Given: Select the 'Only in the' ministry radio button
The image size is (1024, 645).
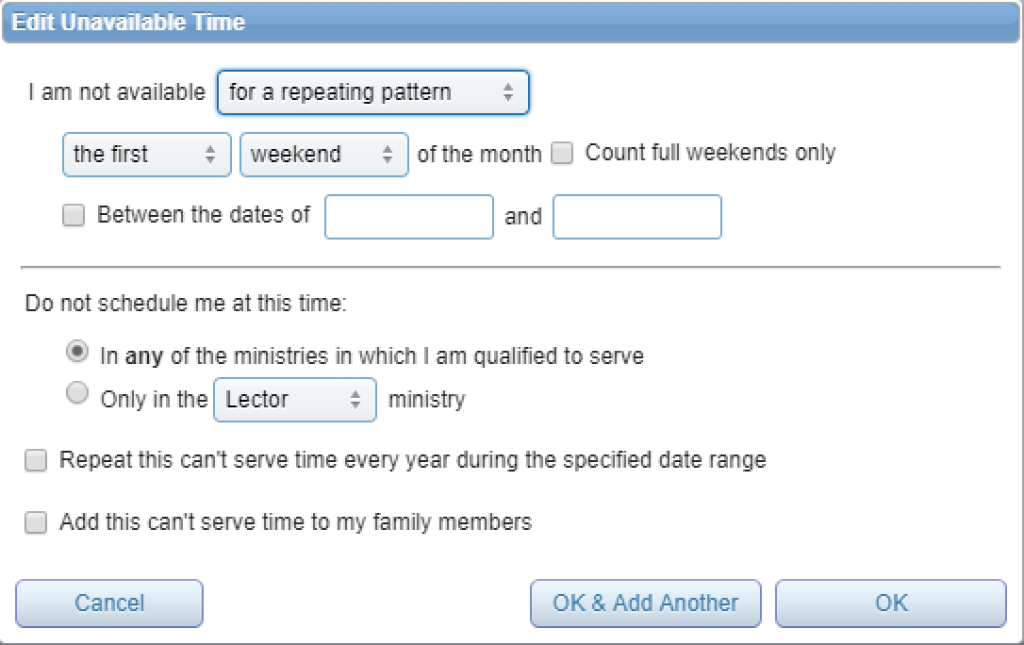Looking at the screenshot, I should (77, 393).
